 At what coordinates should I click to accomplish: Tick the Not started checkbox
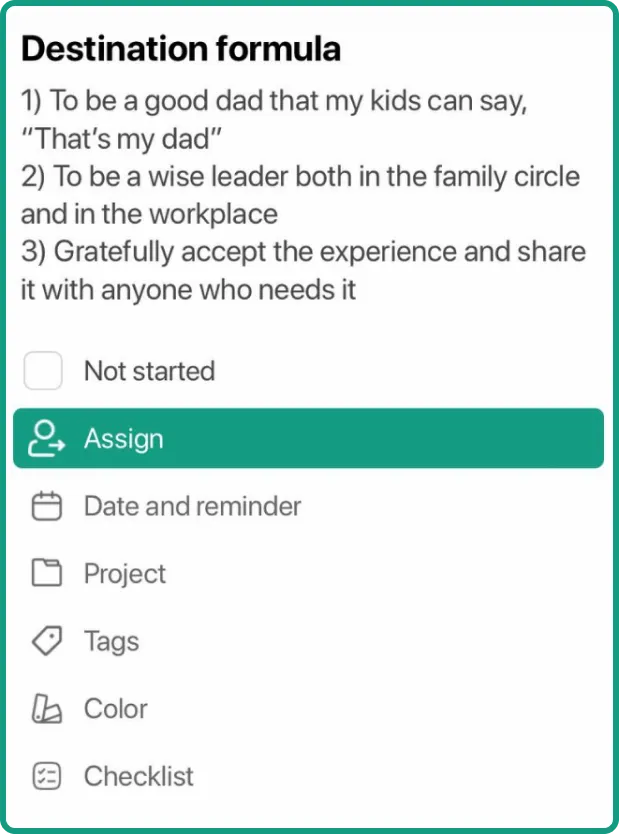[x=44, y=371]
